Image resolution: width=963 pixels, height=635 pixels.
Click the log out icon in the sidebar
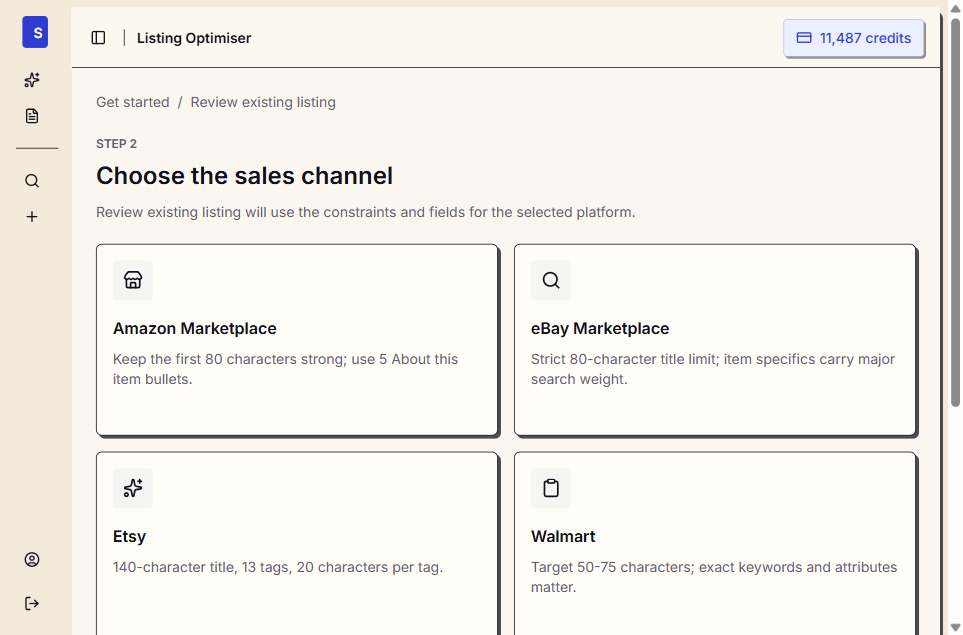[32, 604]
